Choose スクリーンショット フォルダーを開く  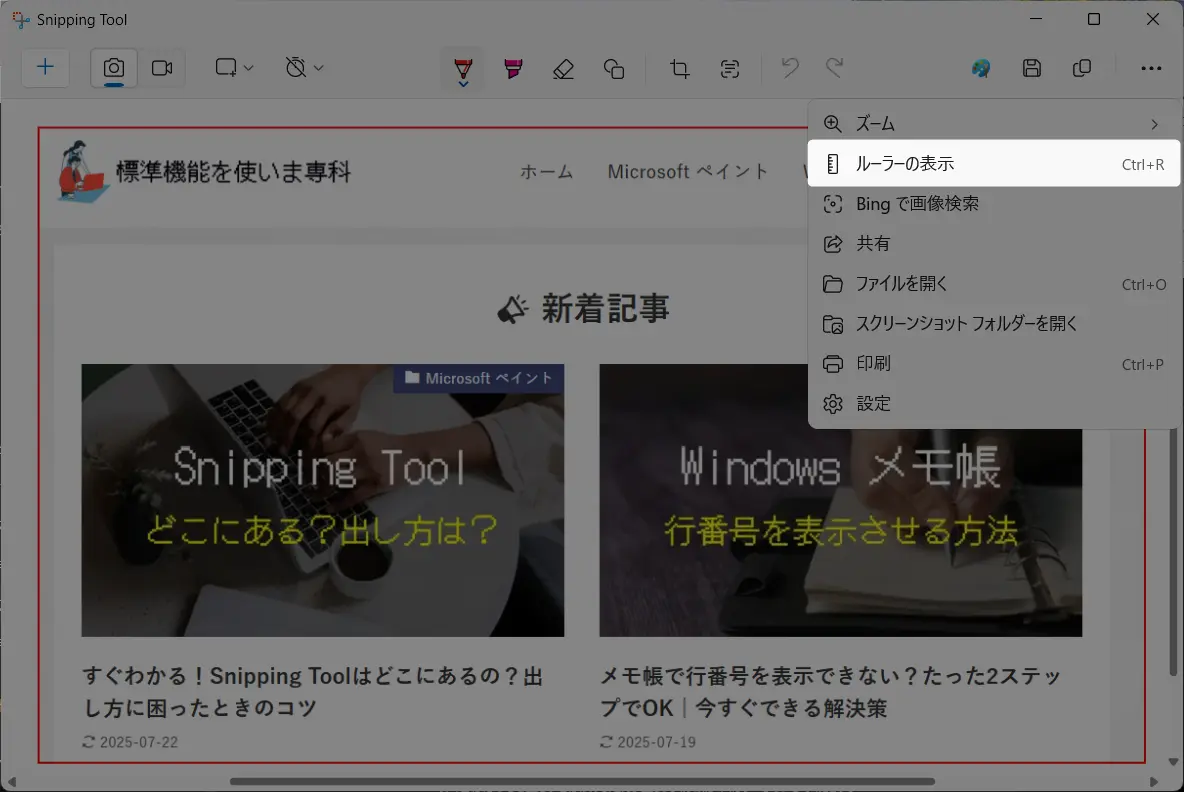[993, 324]
